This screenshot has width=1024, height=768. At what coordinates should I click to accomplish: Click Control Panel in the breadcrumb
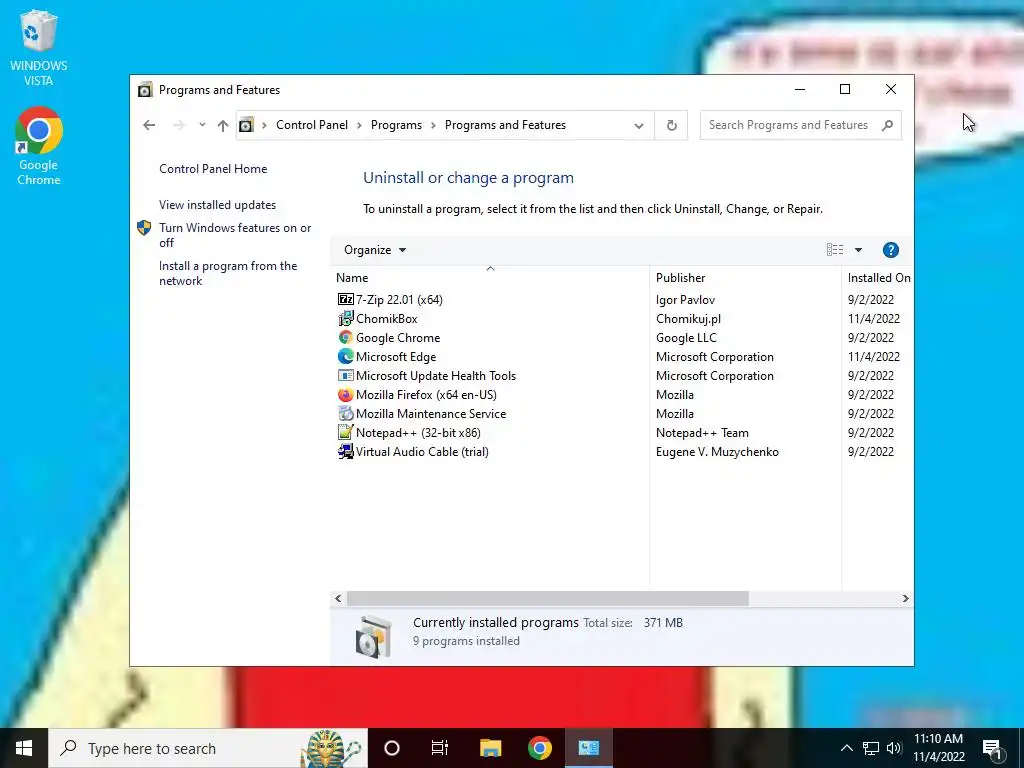312,125
